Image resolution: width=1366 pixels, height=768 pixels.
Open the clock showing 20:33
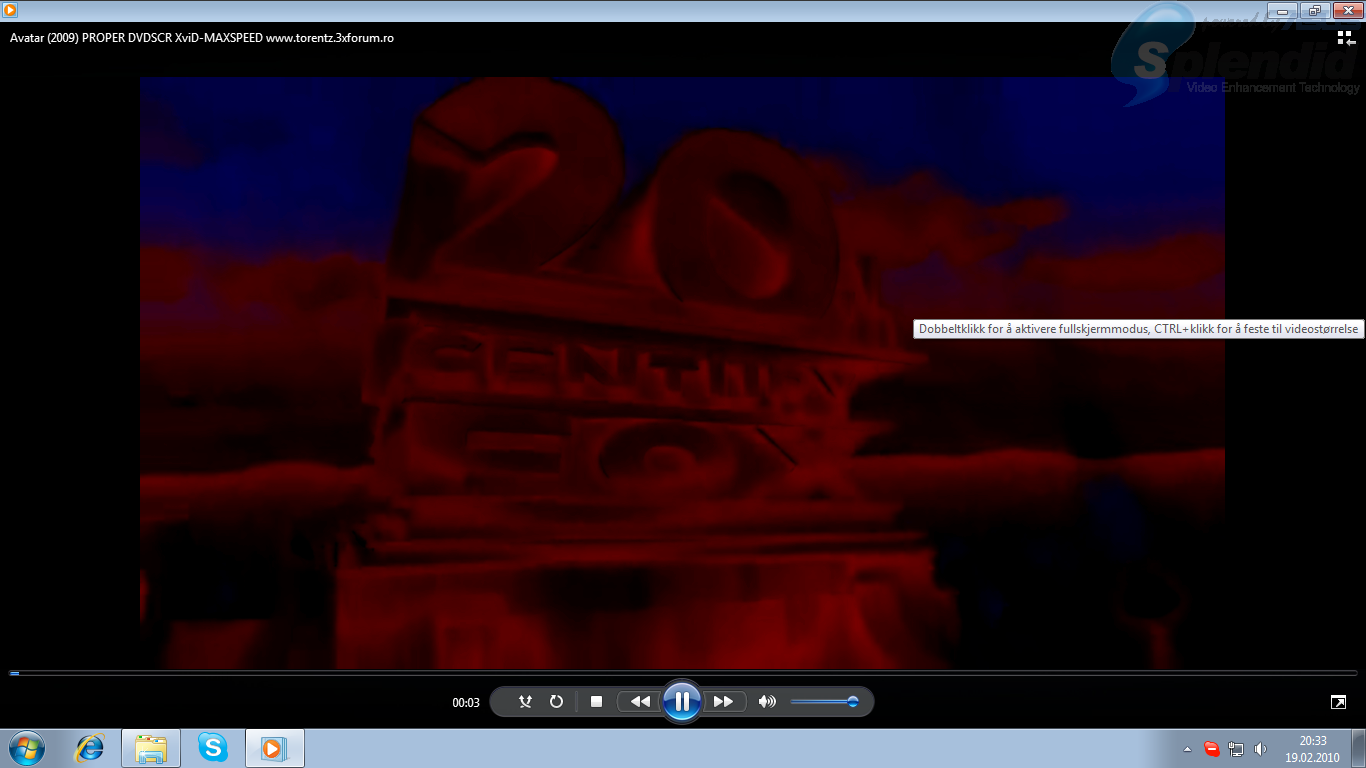point(1313,749)
